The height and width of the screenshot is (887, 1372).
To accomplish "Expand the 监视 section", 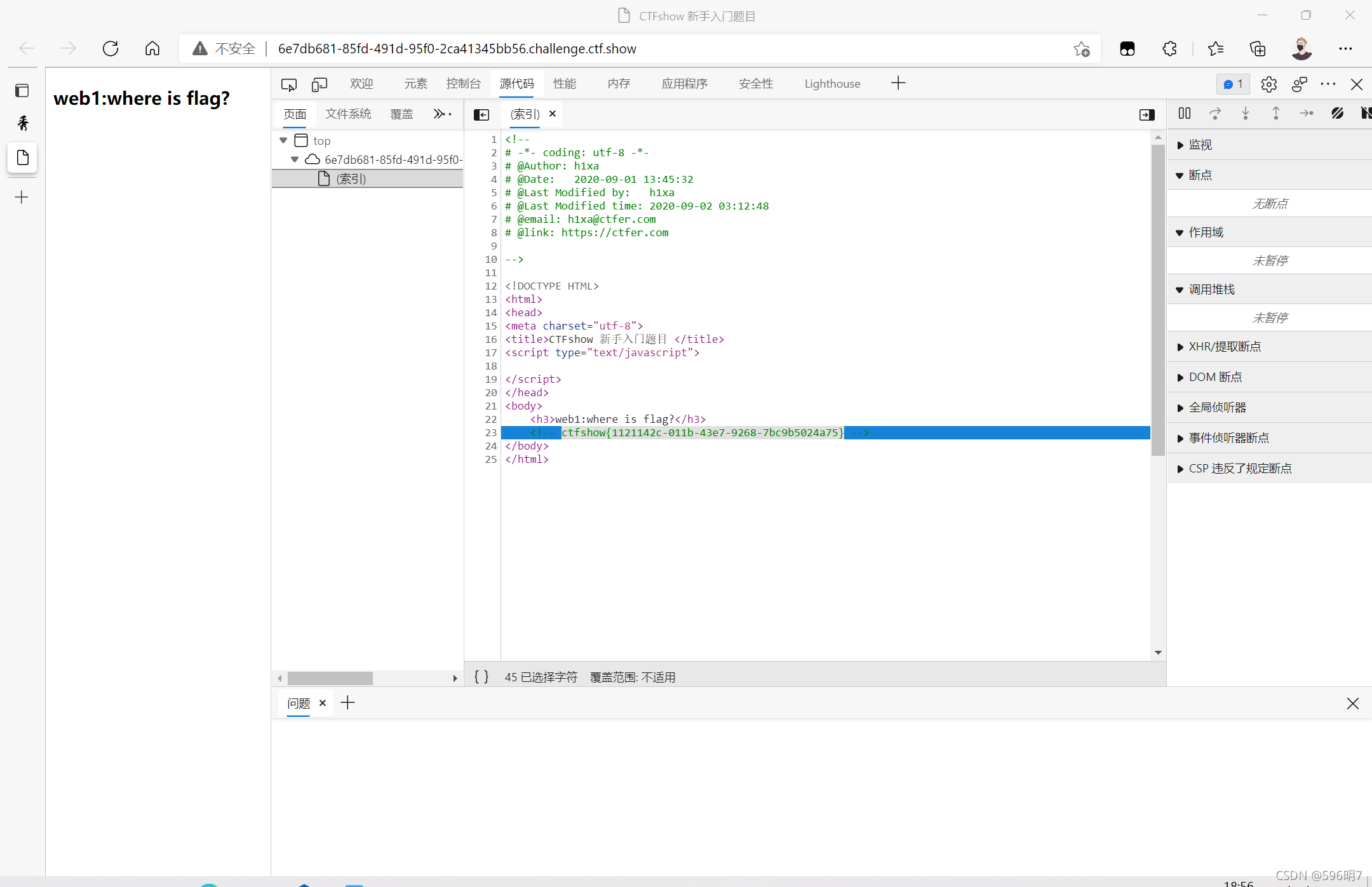I will pyautogui.click(x=1270, y=145).
